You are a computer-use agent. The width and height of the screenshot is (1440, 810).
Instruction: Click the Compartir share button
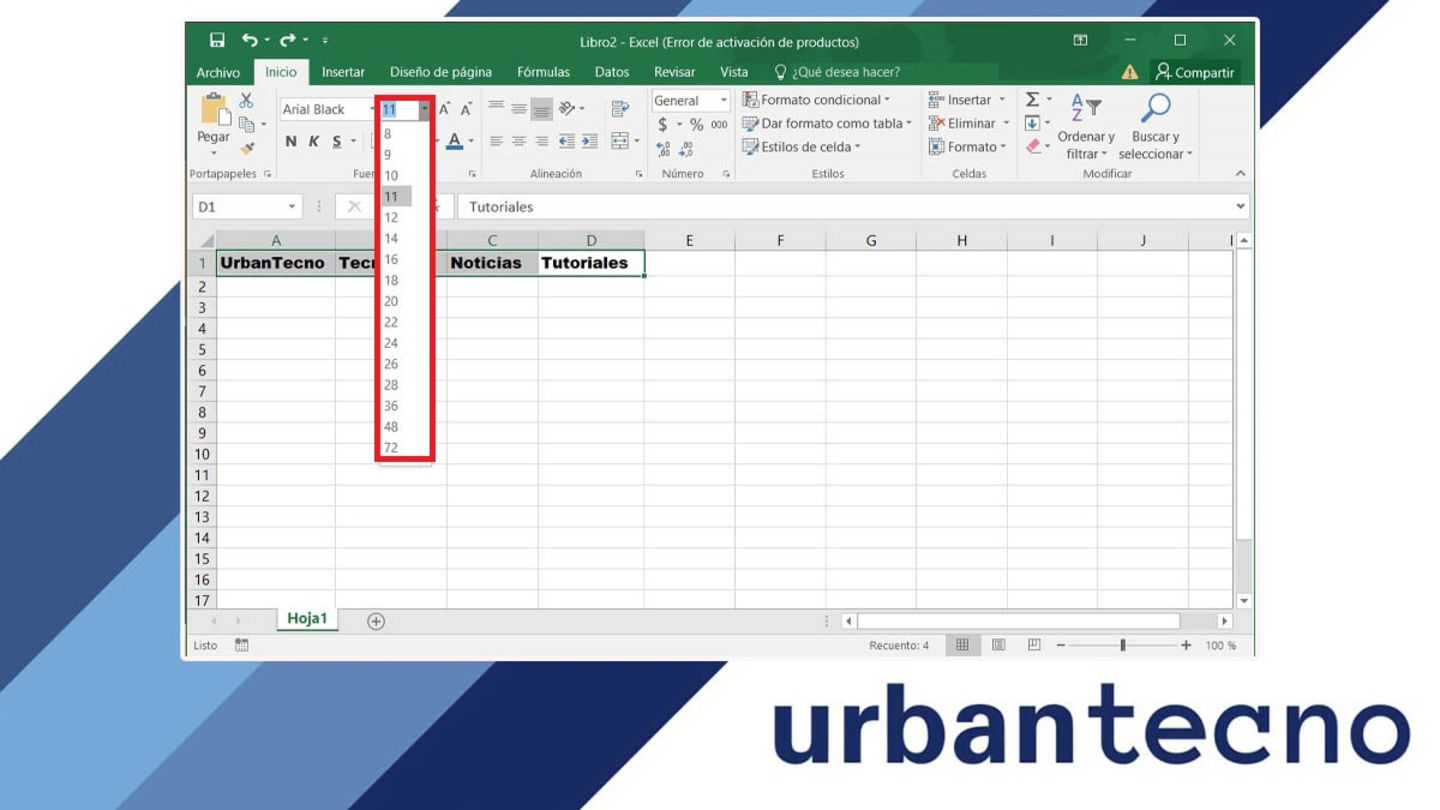pyautogui.click(x=1195, y=72)
